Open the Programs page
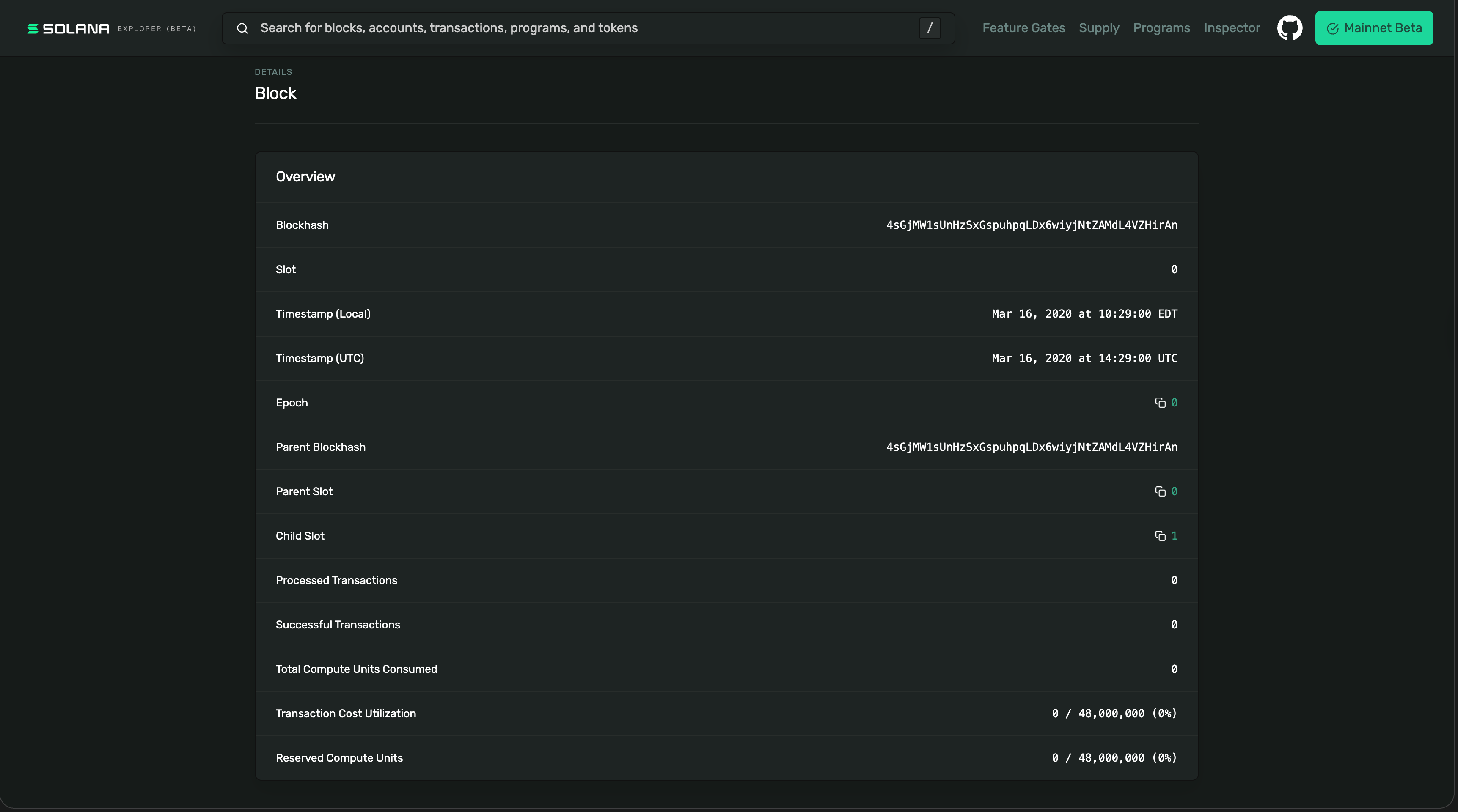This screenshot has width=1458, height=812. pyautogui.click(x=1161, y=28)
